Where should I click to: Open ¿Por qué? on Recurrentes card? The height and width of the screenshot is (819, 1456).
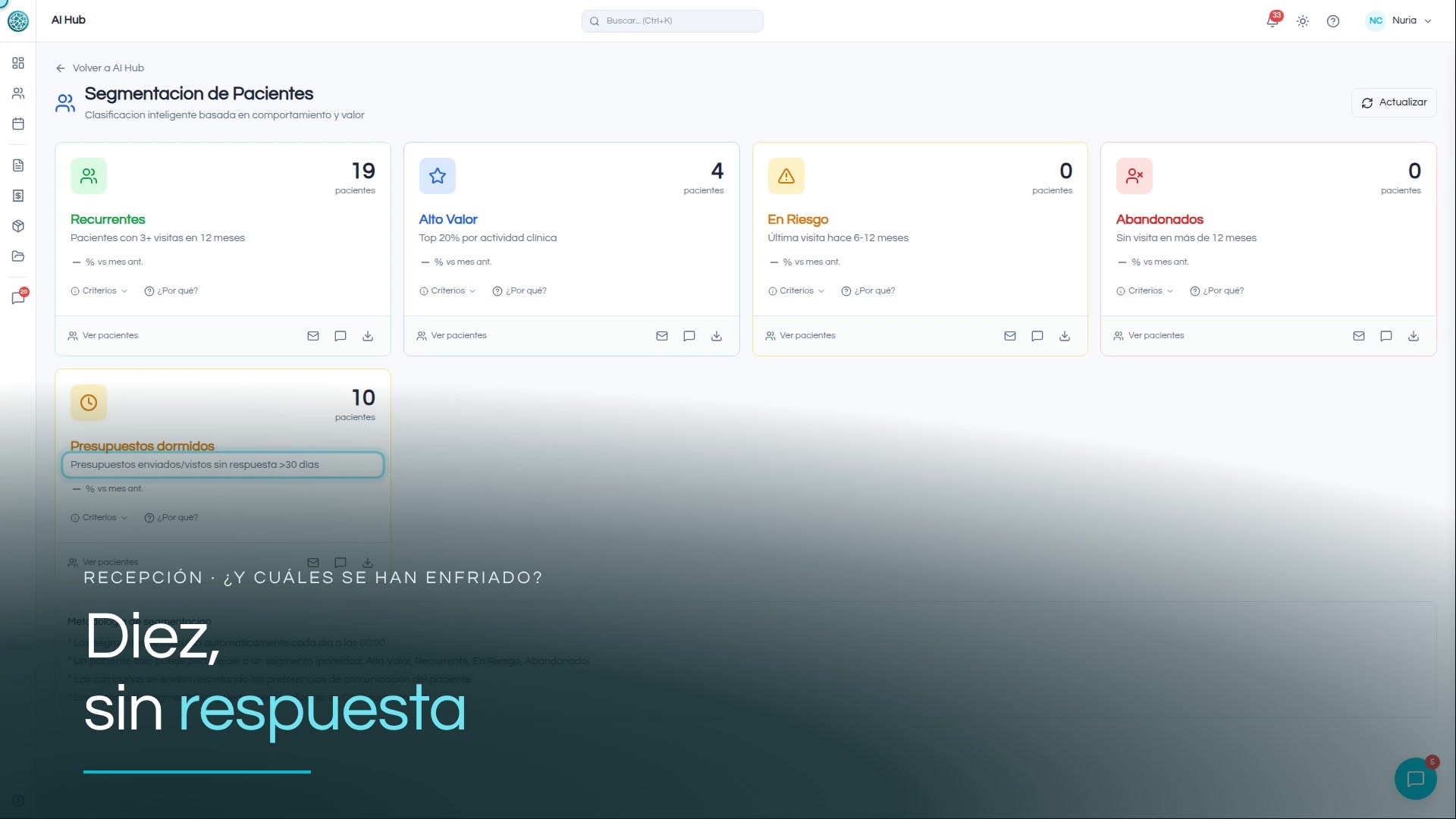click(171, 290)
